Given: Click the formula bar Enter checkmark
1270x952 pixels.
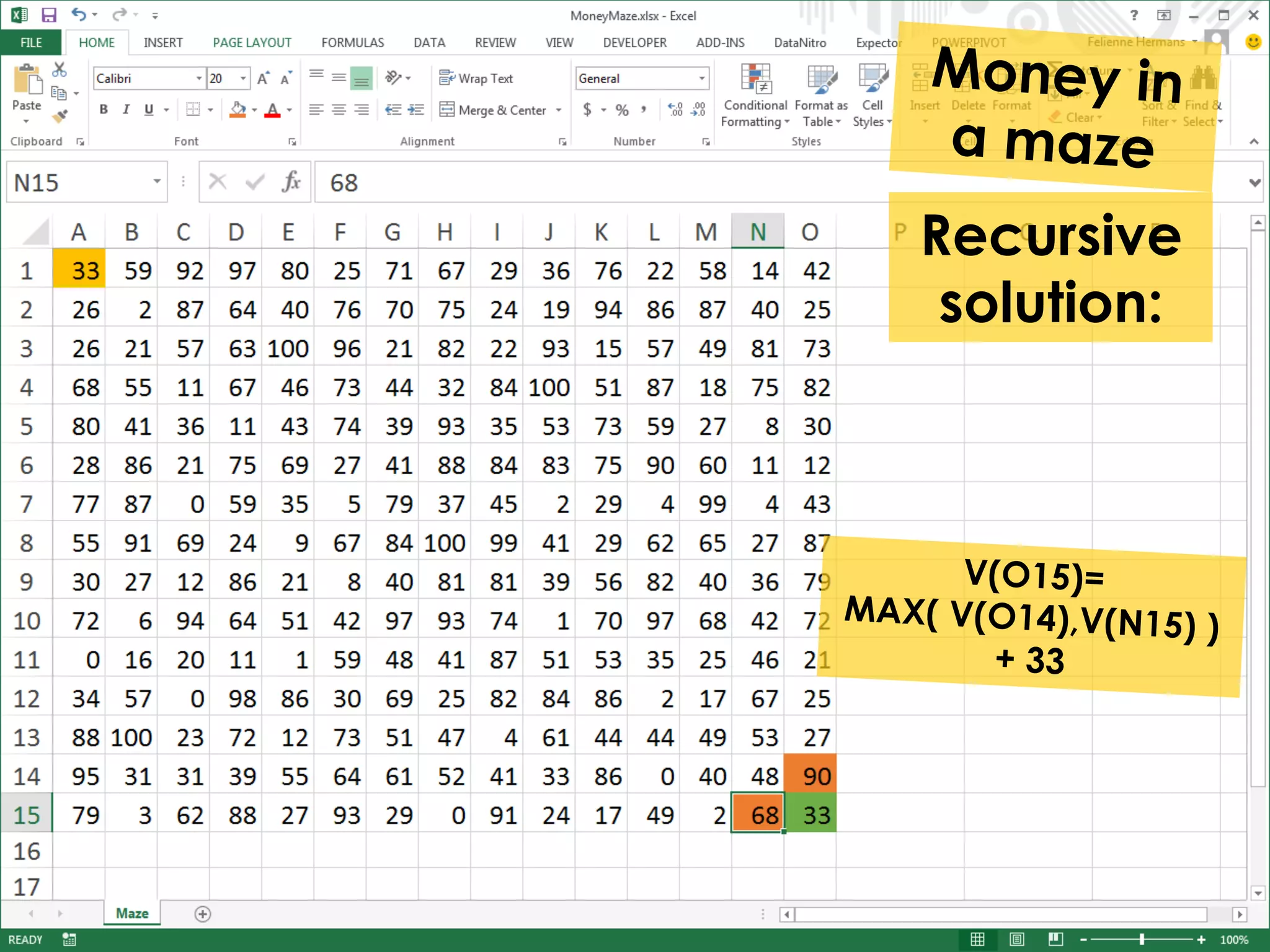Looking at the screenshot, I should pos(255,182).
